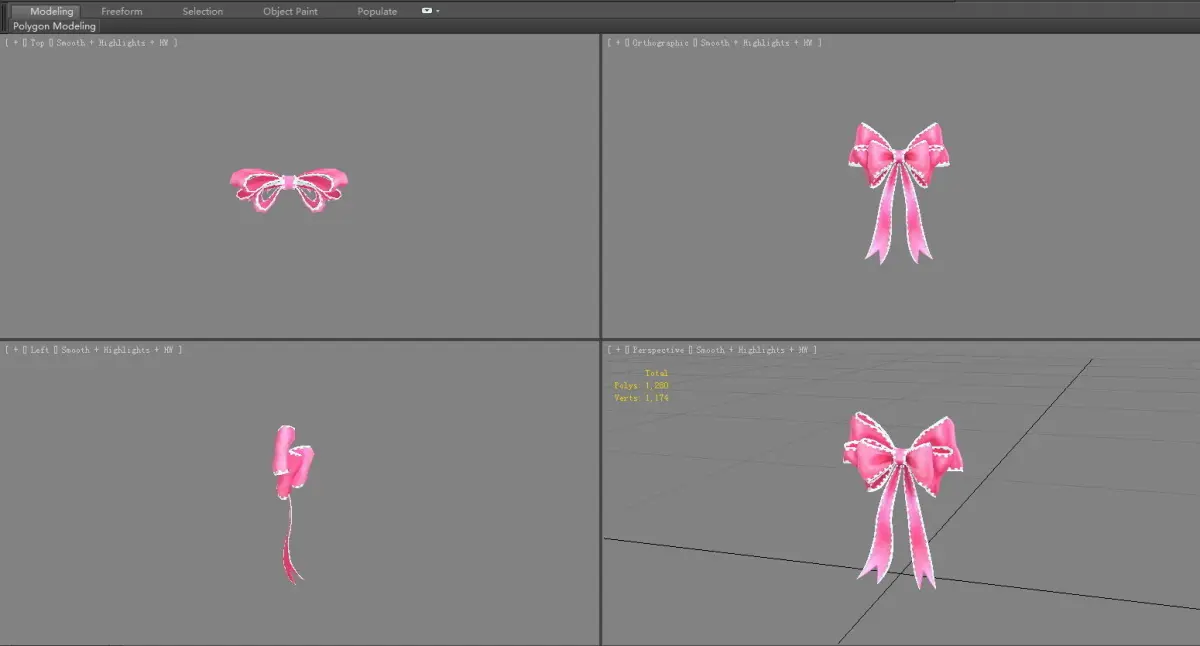The image size is (1200, 646).
Task: Click the ribbon minimize toggle icon
Action: (x=427, y=11)
